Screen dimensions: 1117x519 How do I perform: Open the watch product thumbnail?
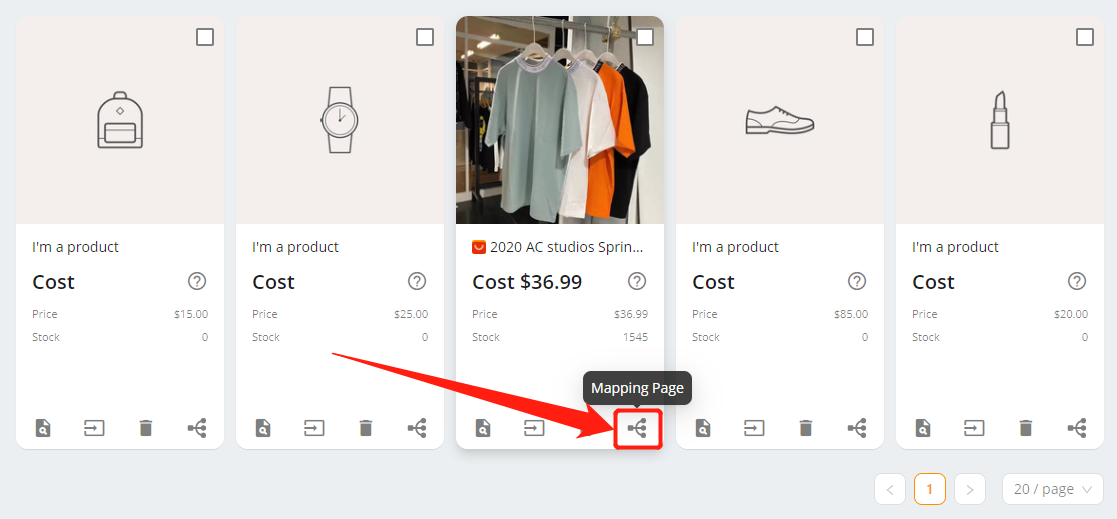tap(340, 120)
